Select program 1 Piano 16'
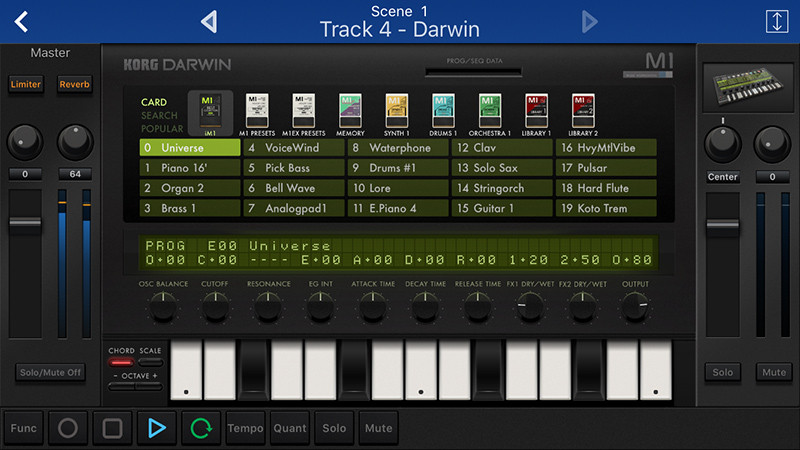Image resolution: width=800 pixels, height=450 pixels. click(x=190, y=168)
